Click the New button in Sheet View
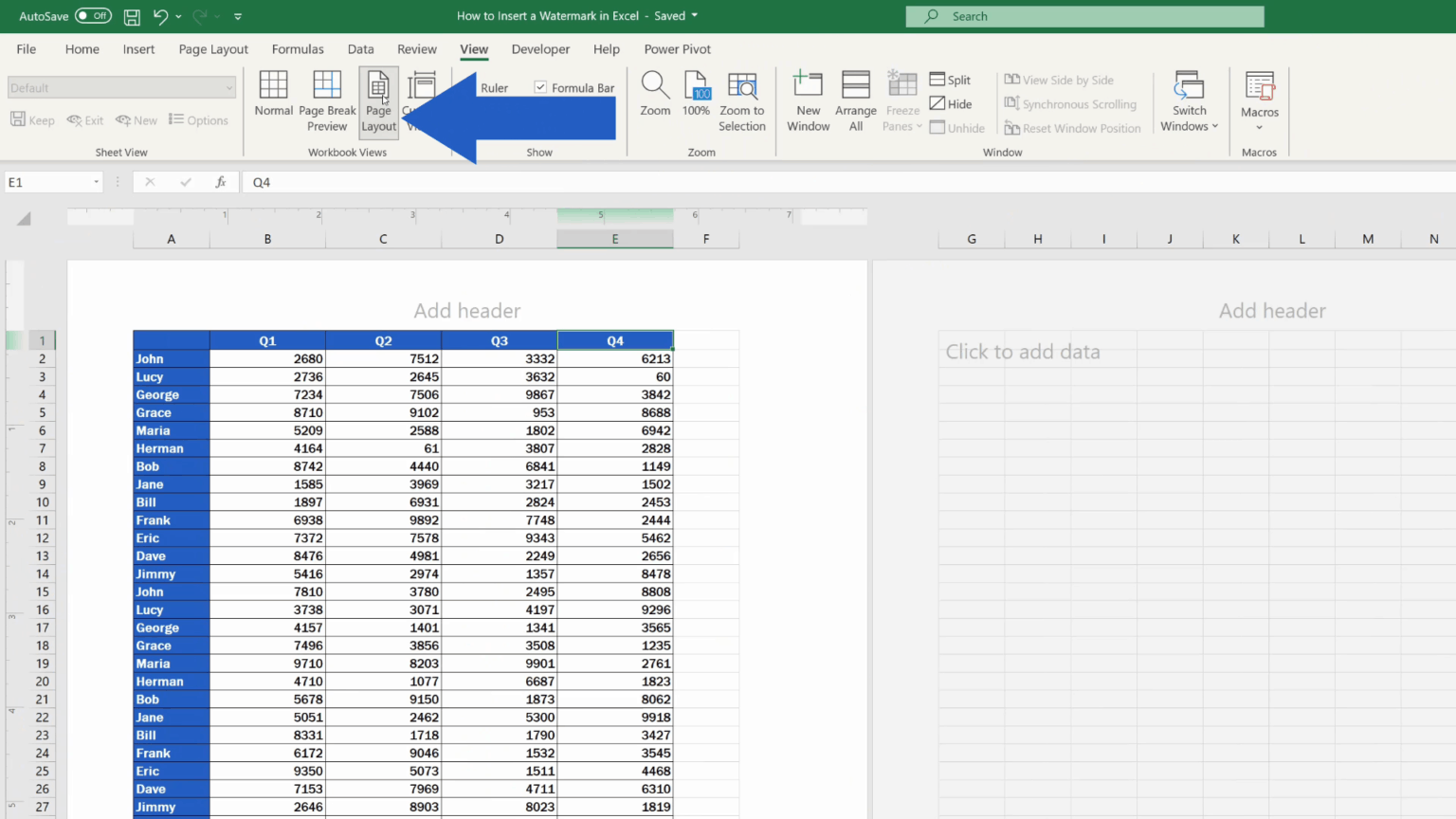Image resolution: width=1456 pixels, height=819 pixels. point(136,119)
